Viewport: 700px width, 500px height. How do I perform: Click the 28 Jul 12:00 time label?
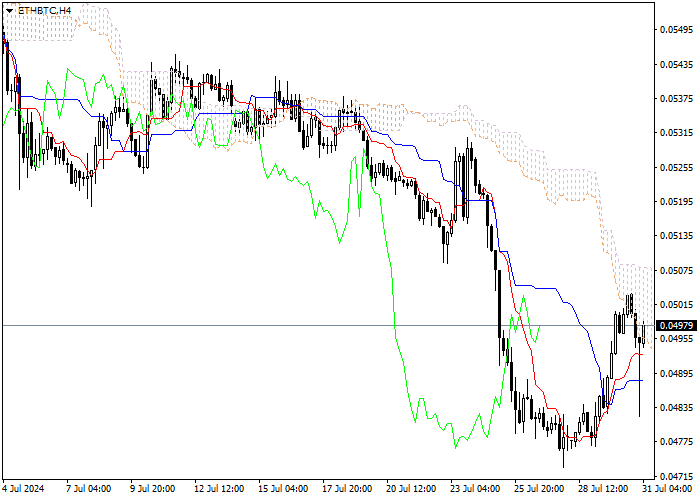click(603, 488)
